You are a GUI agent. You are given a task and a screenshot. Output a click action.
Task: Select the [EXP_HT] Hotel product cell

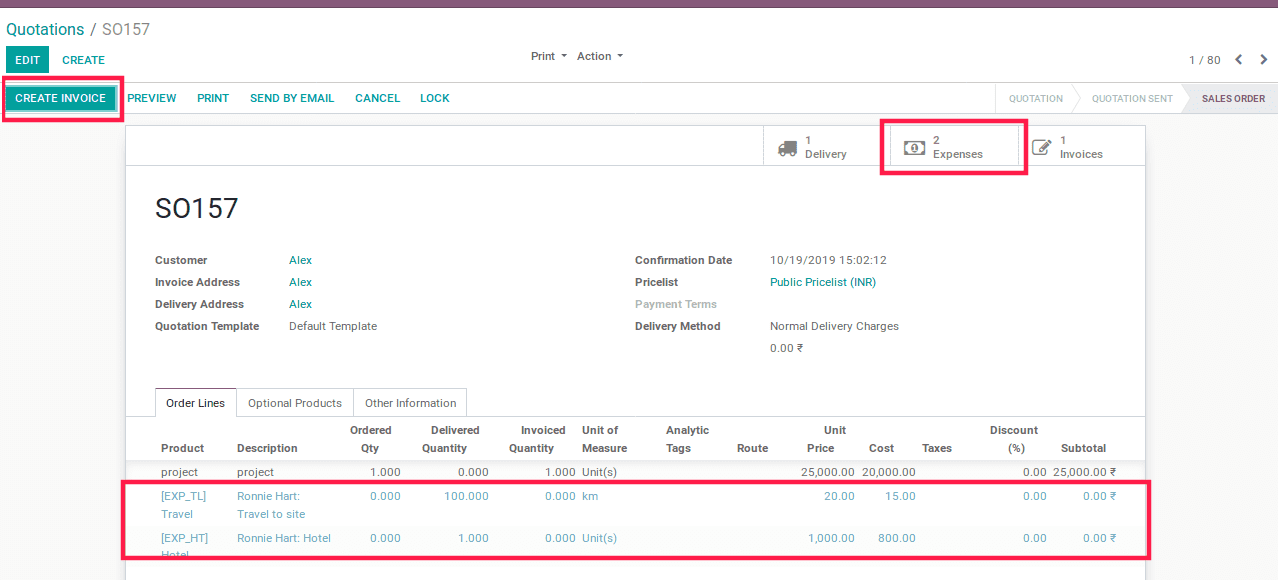point(184,546)
